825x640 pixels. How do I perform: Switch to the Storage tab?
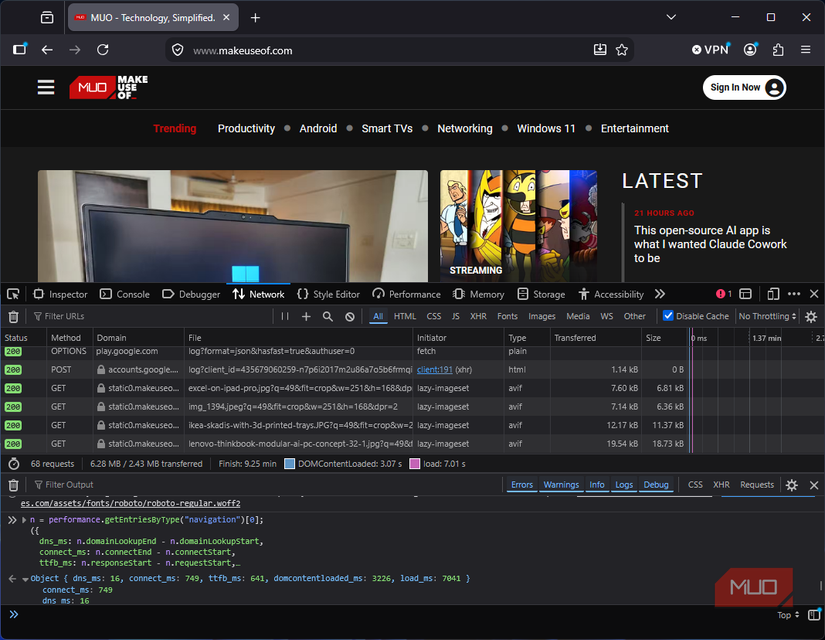(541, 294)
